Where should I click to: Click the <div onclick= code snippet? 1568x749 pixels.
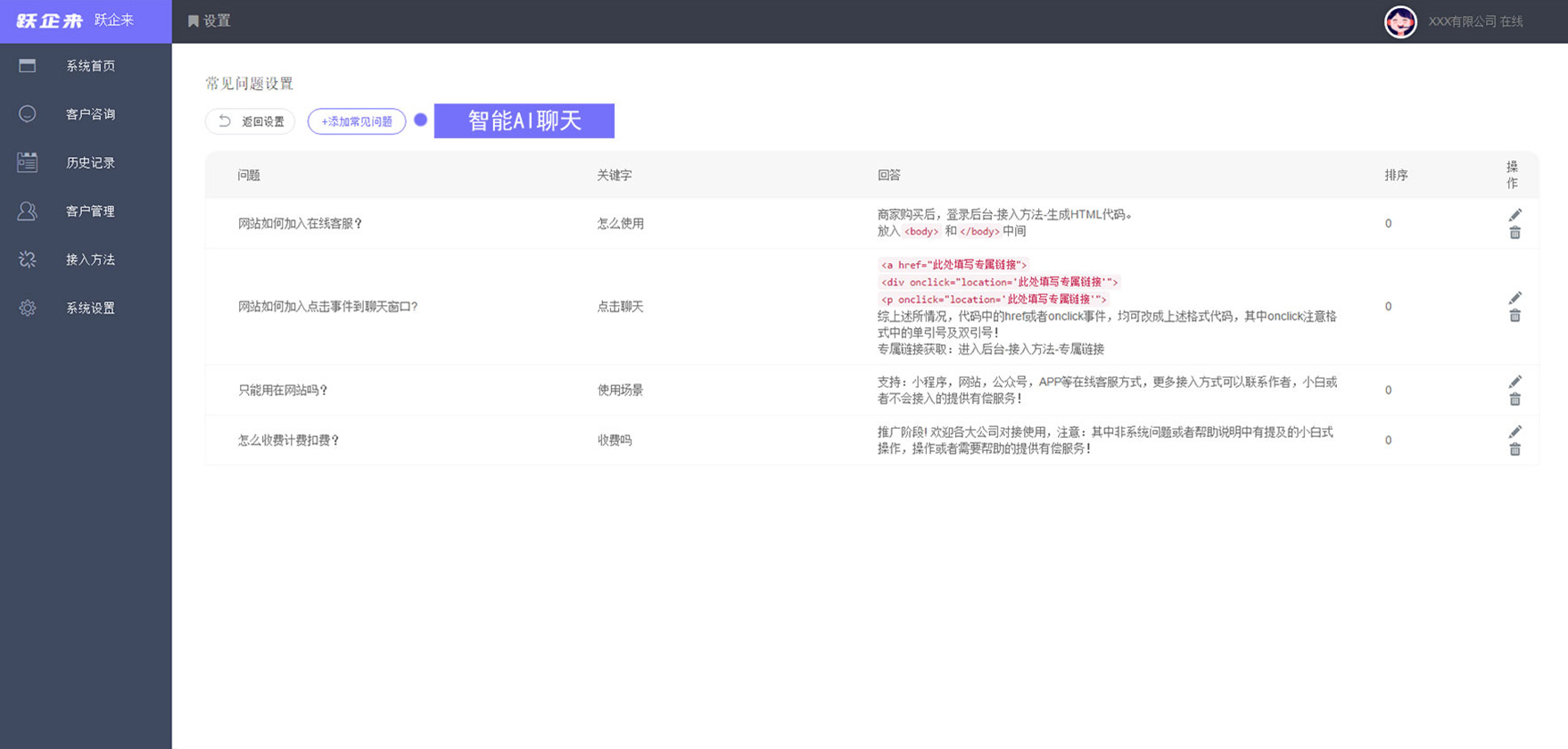click(999, 282)
